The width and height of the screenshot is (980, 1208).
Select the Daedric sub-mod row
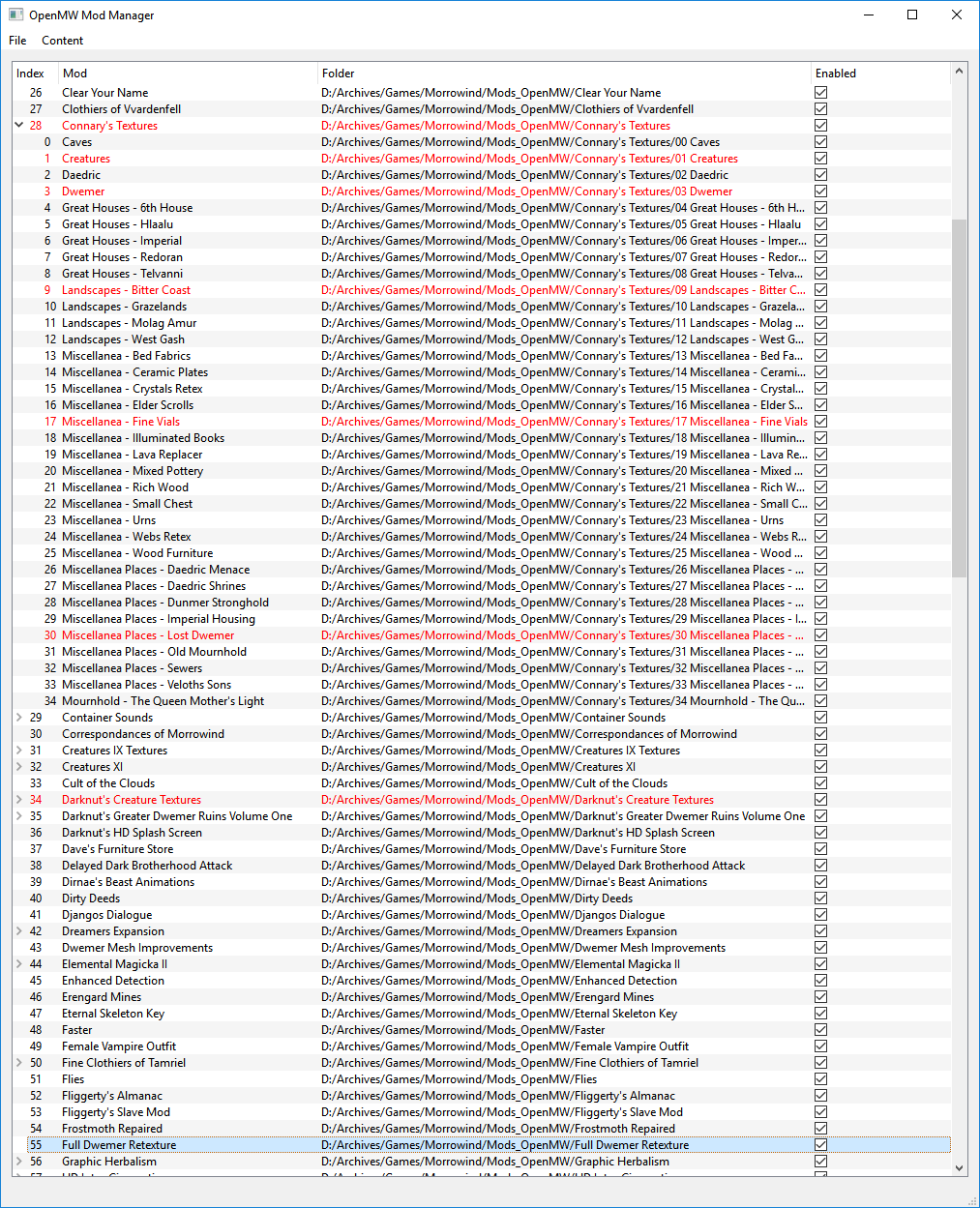click(482, 175)
